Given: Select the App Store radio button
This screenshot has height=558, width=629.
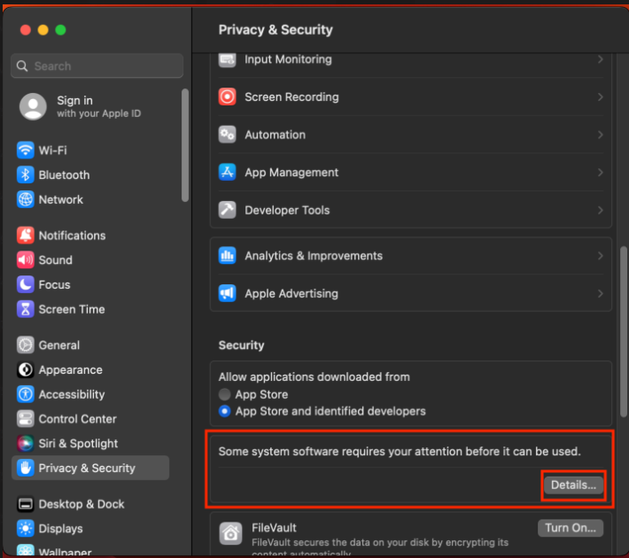Looking at the screenshot, I should point(225,395).
